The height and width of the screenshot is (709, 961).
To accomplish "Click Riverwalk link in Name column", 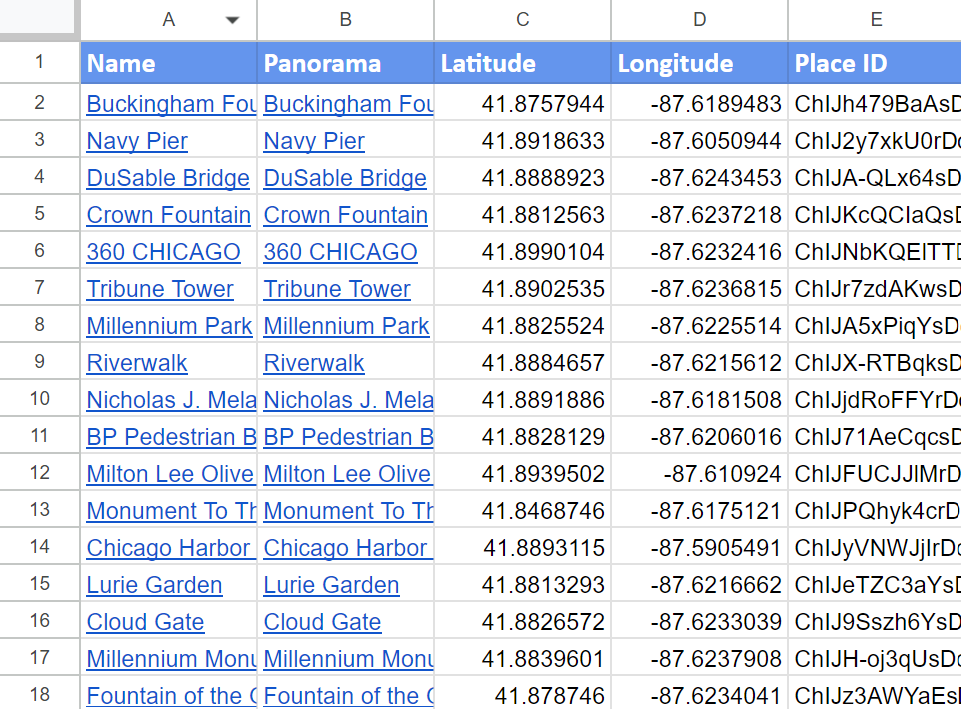I will (x=137, y=363).
